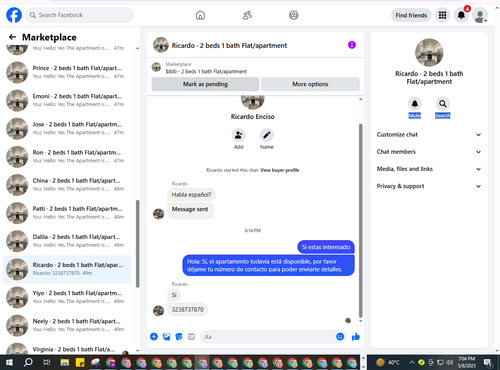500x370 pixels.
Task: Choose a GIF icon
Action: [191, 337]
